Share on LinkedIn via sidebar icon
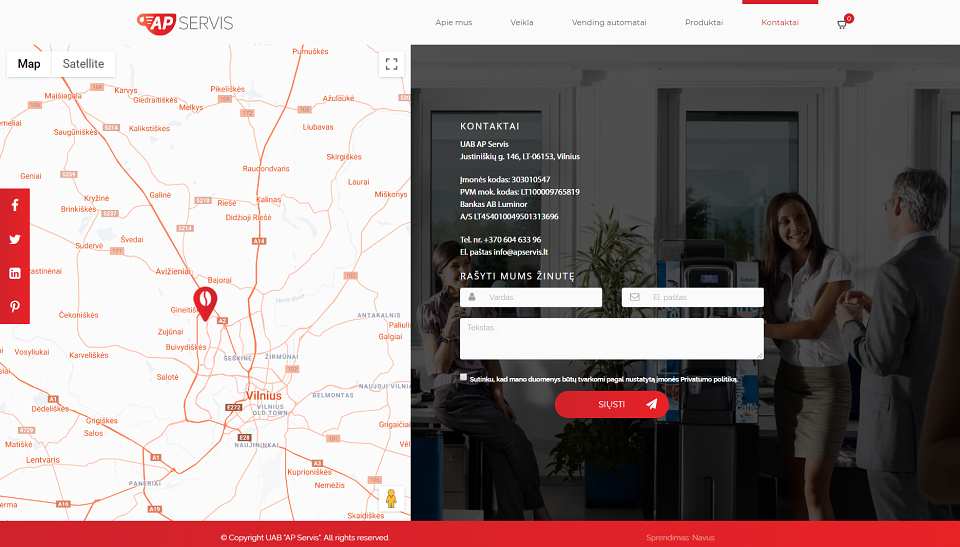The width and height of the screenshot is (960, 547). pyautogui.click(x=15, y=273)
